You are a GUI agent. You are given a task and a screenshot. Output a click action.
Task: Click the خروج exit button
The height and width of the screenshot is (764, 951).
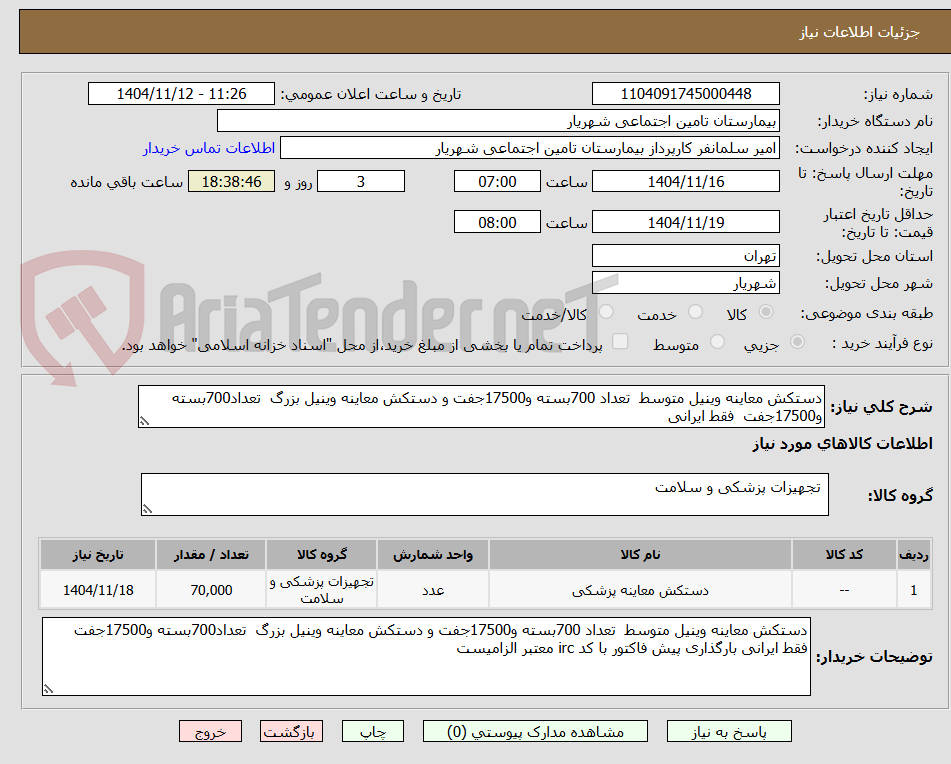coord(210,731)
